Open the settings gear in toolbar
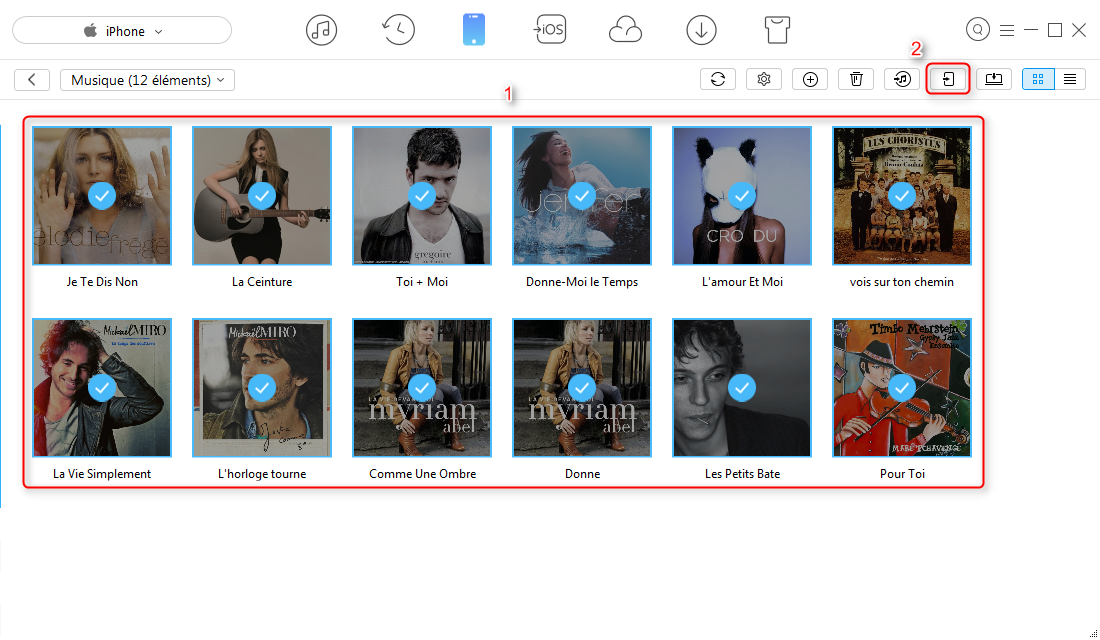 pos(764,79)
